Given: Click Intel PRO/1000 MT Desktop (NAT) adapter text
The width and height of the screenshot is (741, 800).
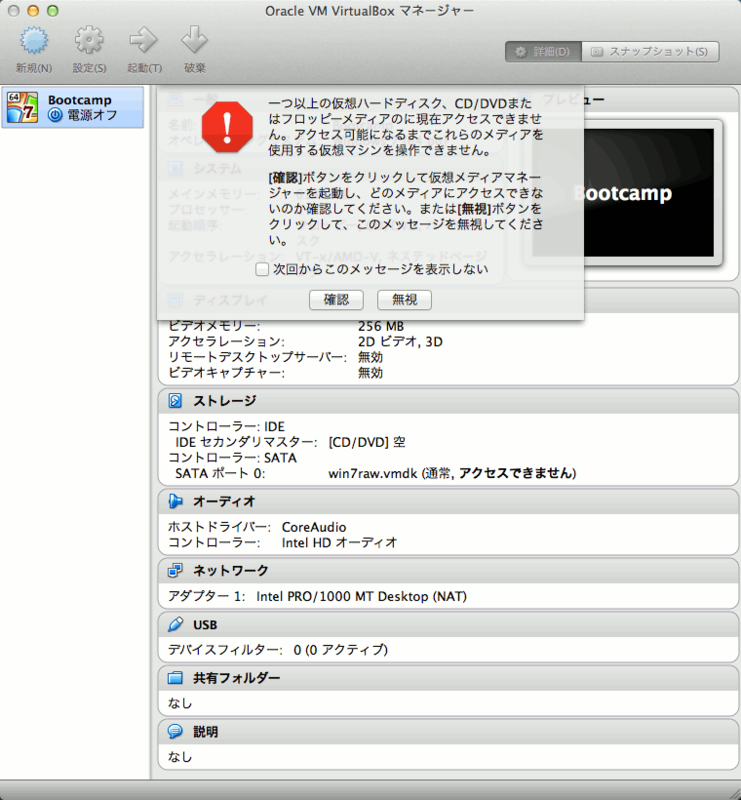Looking at the screenshot, I should coord(361,596).
